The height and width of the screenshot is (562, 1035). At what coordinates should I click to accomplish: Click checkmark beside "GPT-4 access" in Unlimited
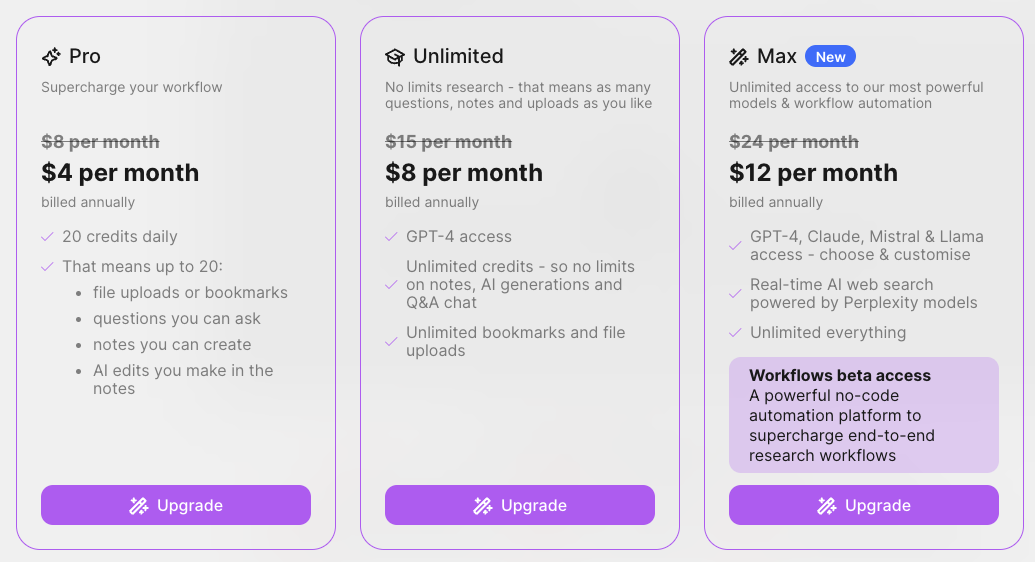pos(391,237)
